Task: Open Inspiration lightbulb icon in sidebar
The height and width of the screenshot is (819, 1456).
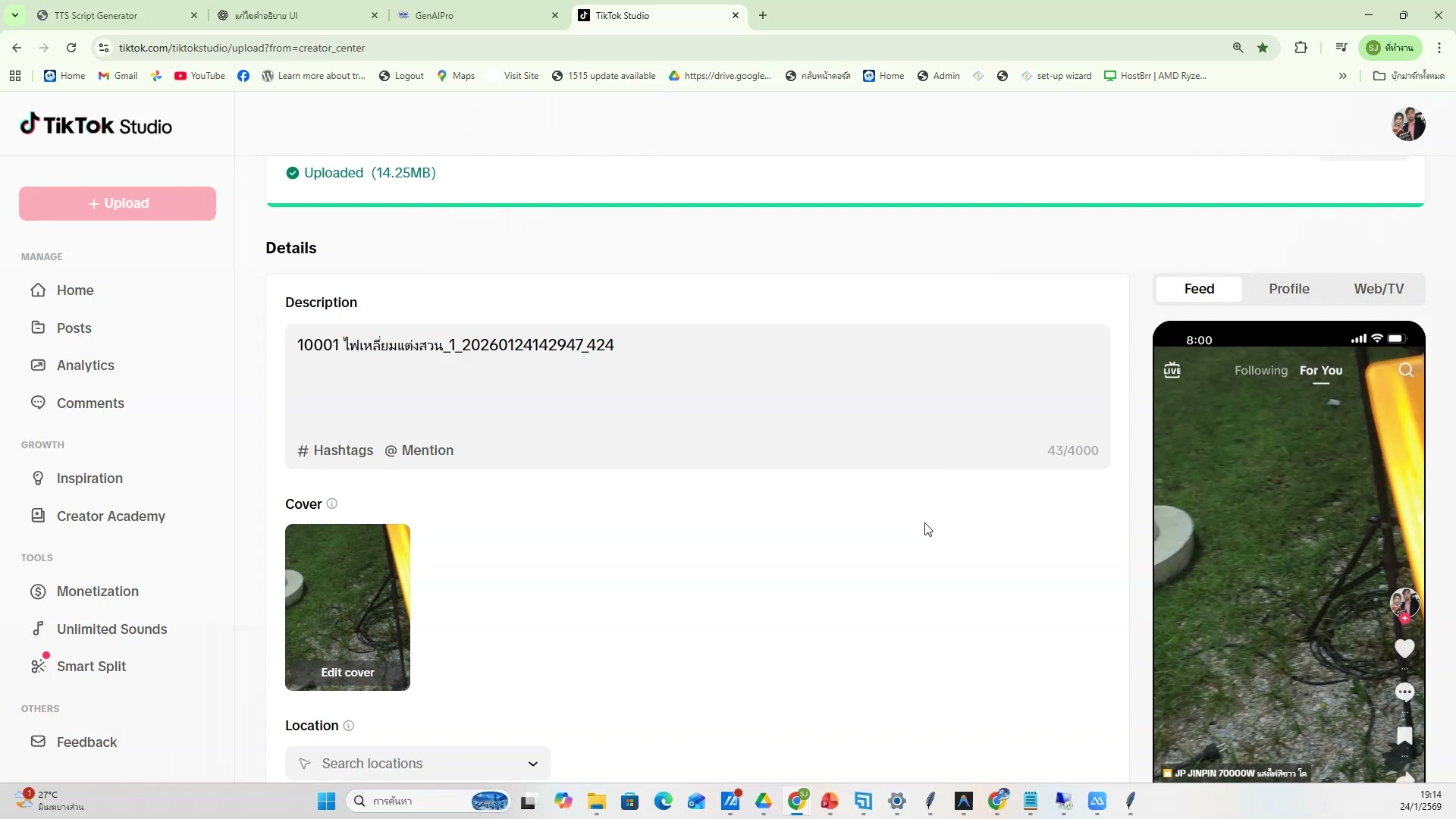Action: pos(38,478)
